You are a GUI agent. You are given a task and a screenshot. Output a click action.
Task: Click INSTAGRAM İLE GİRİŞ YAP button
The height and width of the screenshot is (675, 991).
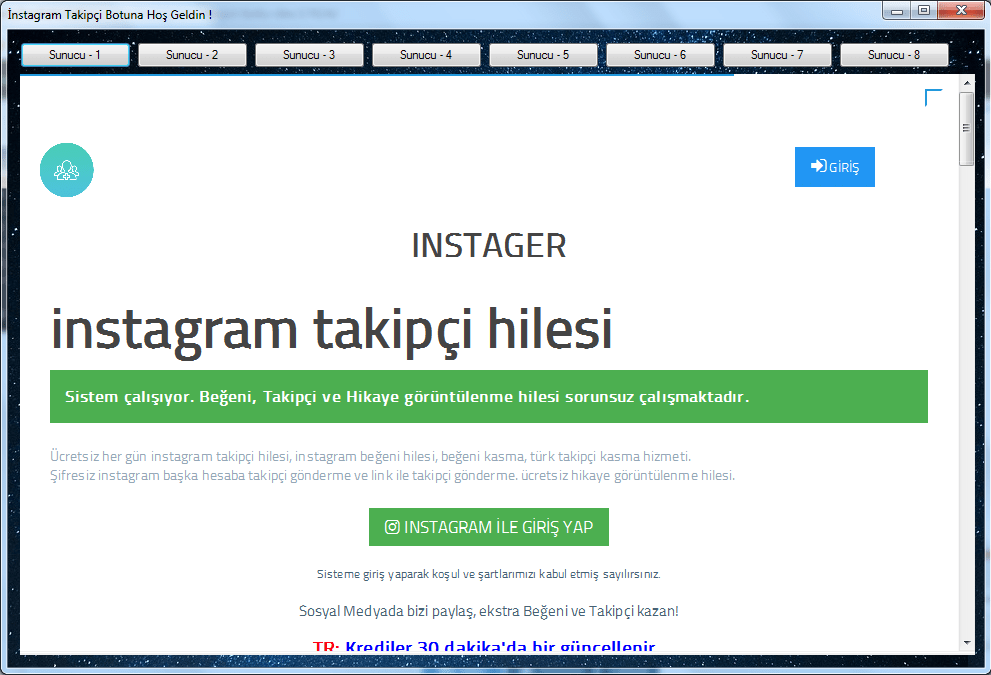pos(489,527)
